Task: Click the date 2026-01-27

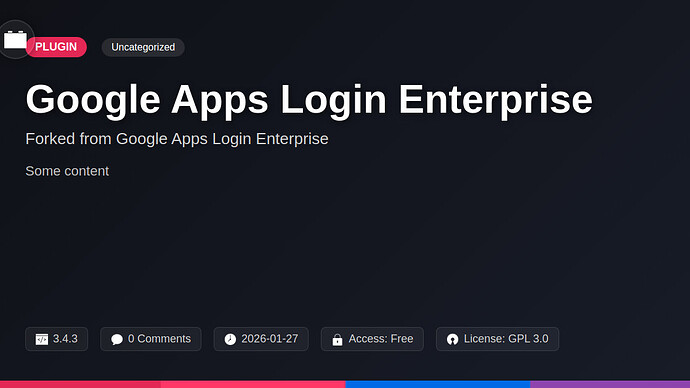Action: [270, 339]
